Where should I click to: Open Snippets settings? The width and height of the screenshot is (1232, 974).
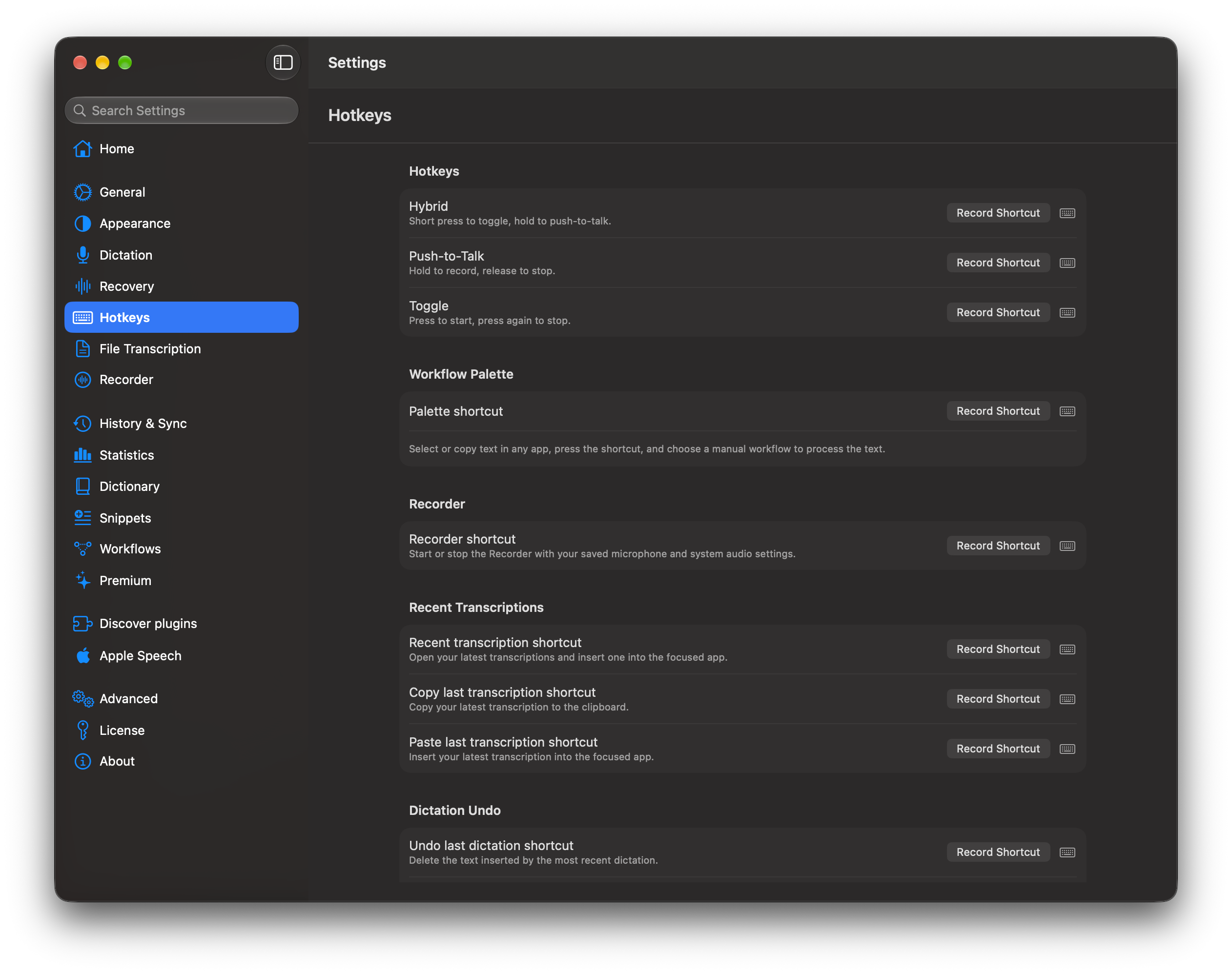point(182,518)
